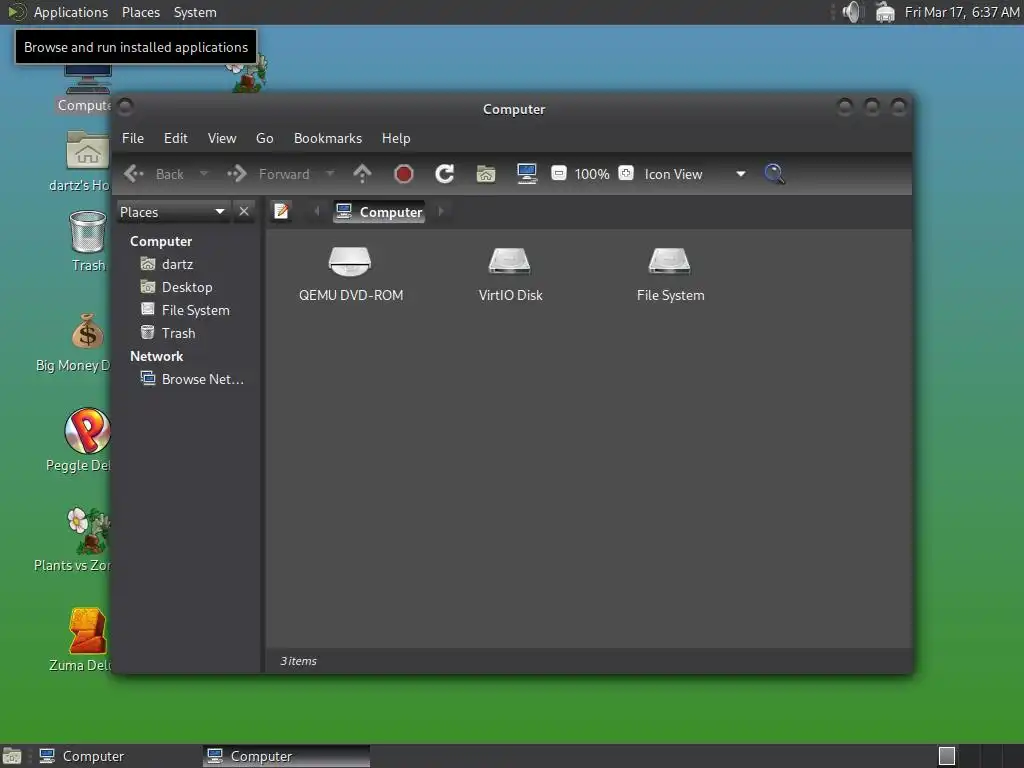Reload the current location

[445, 174]
